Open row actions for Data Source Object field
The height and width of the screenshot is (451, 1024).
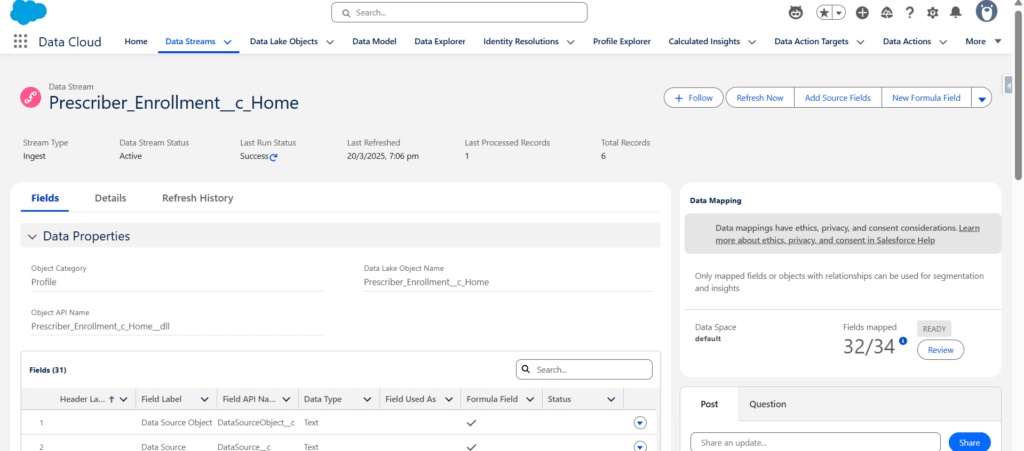tap(640, 422)
